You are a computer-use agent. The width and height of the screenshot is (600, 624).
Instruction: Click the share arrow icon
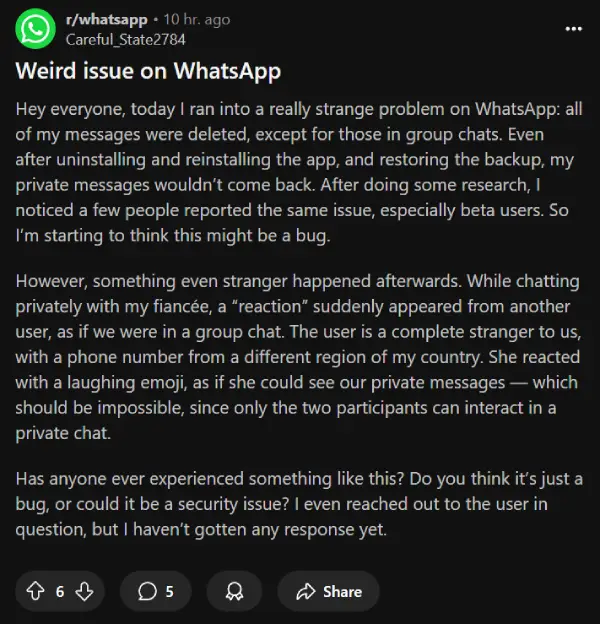point(306,592)
